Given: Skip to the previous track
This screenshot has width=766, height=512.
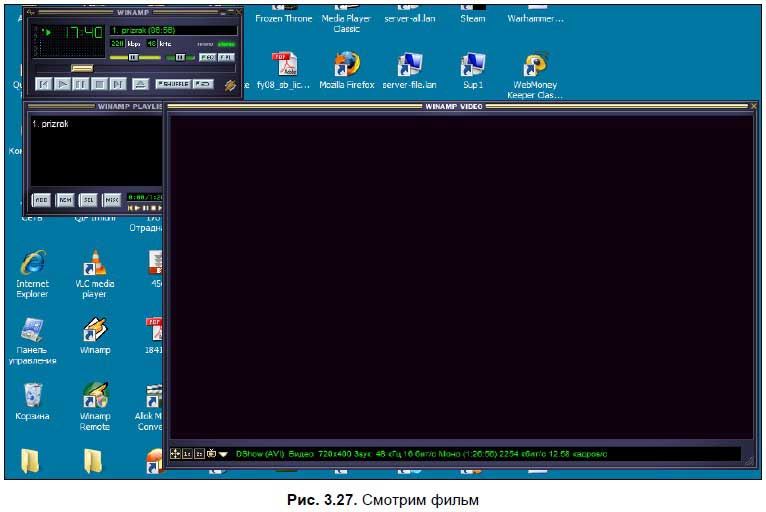Looking at the screenshot, I should [43, 85].
